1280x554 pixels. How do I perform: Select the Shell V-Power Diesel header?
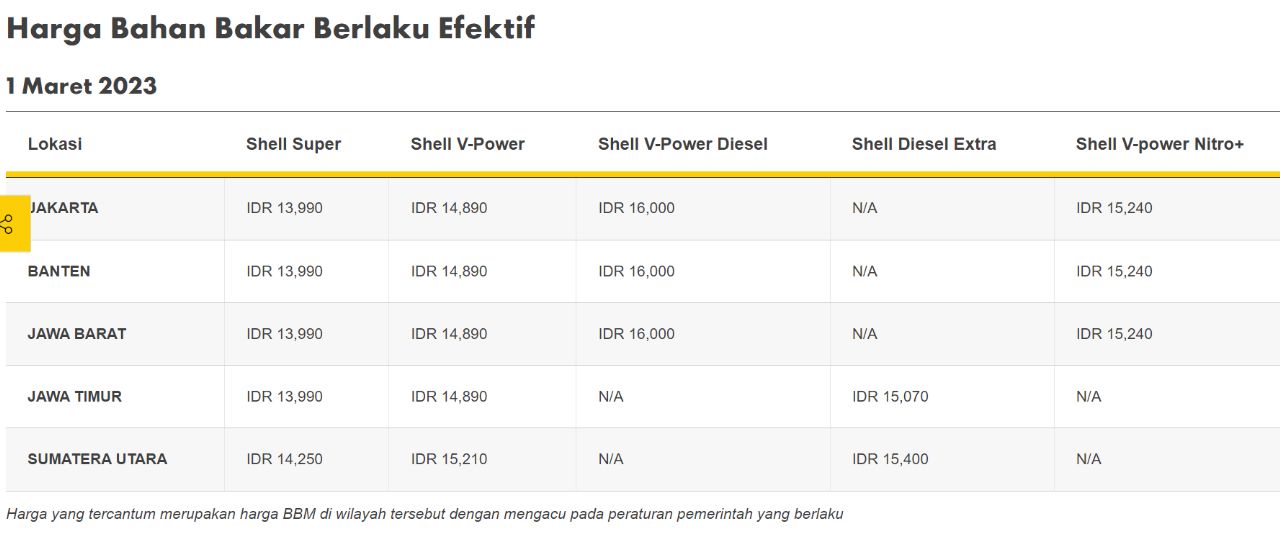coord(683,144)
